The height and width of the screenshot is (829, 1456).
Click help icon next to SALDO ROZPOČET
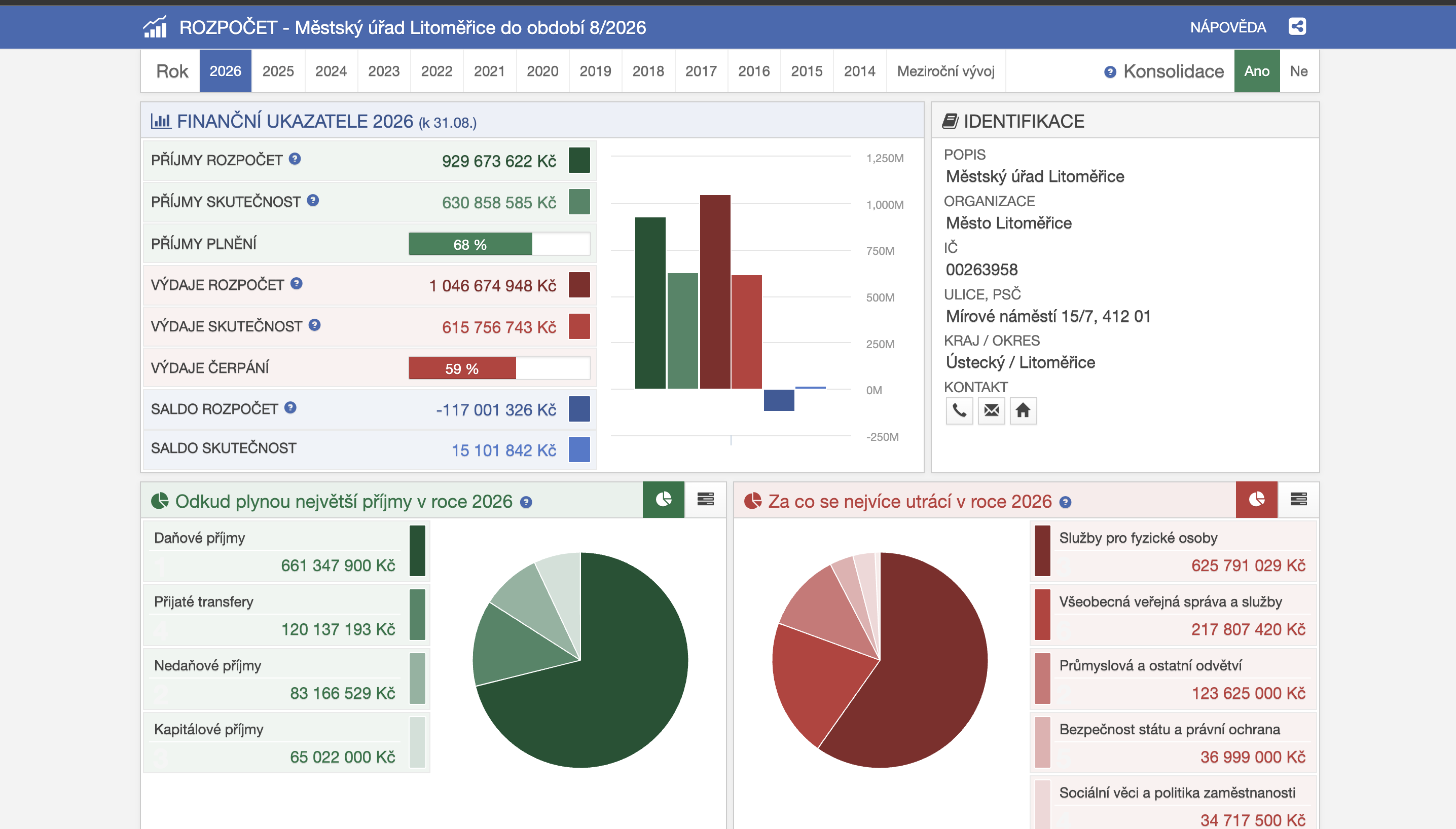pos(290,408)
